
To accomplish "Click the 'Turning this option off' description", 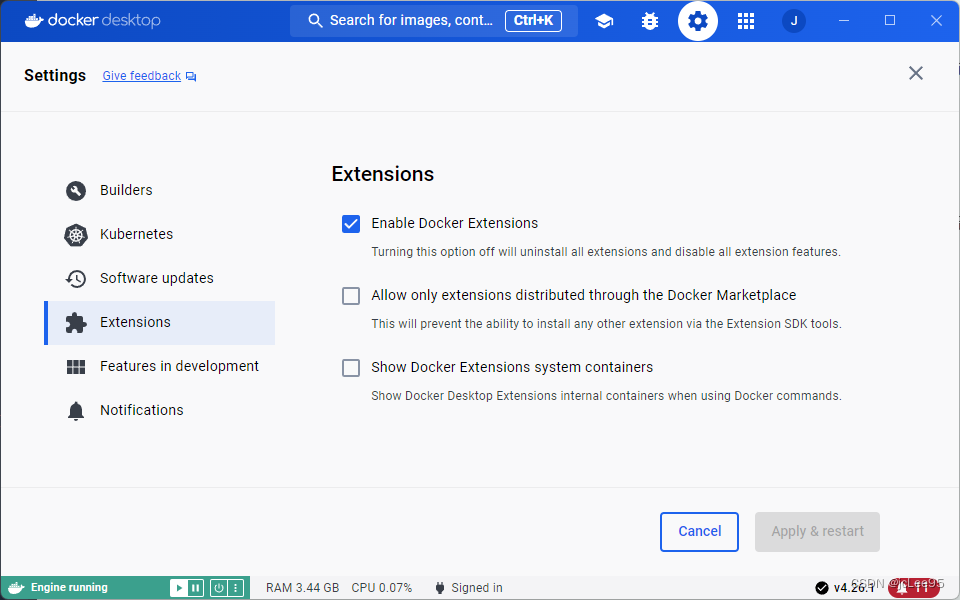I will pyautogui.click(x=606, y=252).
